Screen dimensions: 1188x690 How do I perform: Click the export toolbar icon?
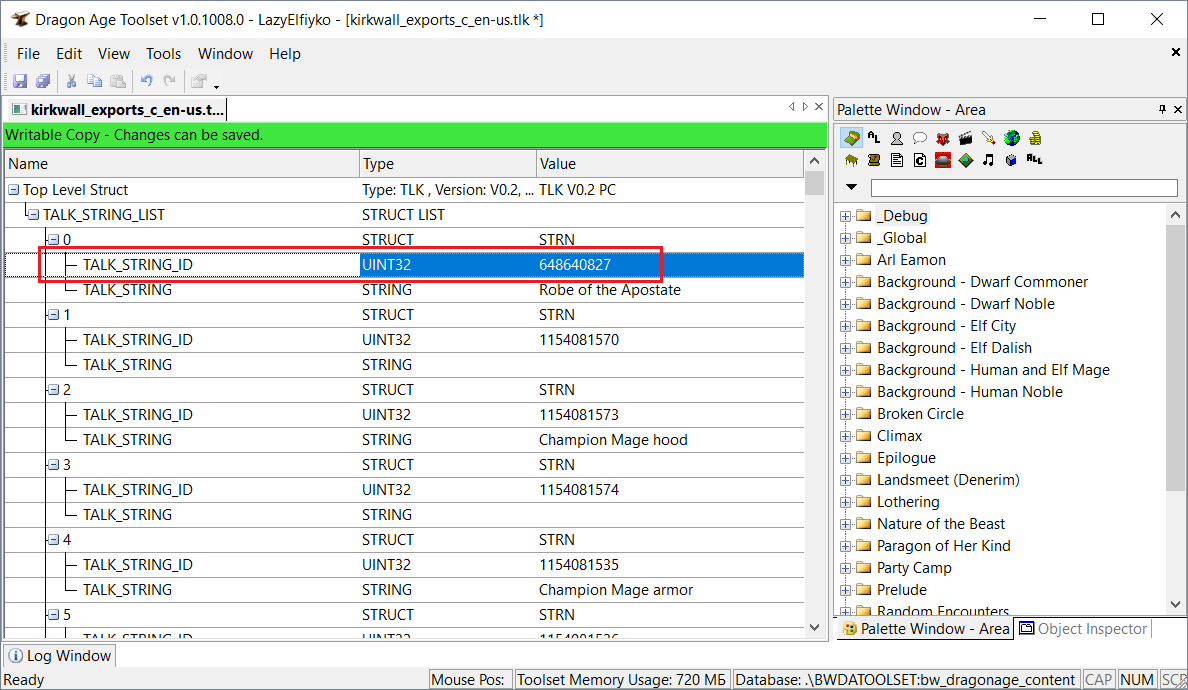click(x=199, y=81)
